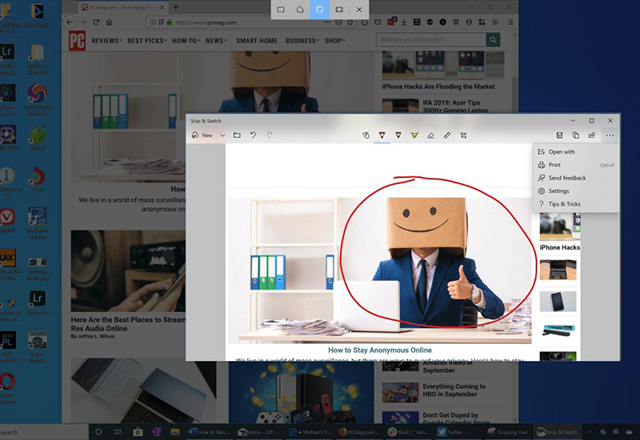
Task: Switch to Snipping Tool taskbar button
Action: click(x=508, y=432)
